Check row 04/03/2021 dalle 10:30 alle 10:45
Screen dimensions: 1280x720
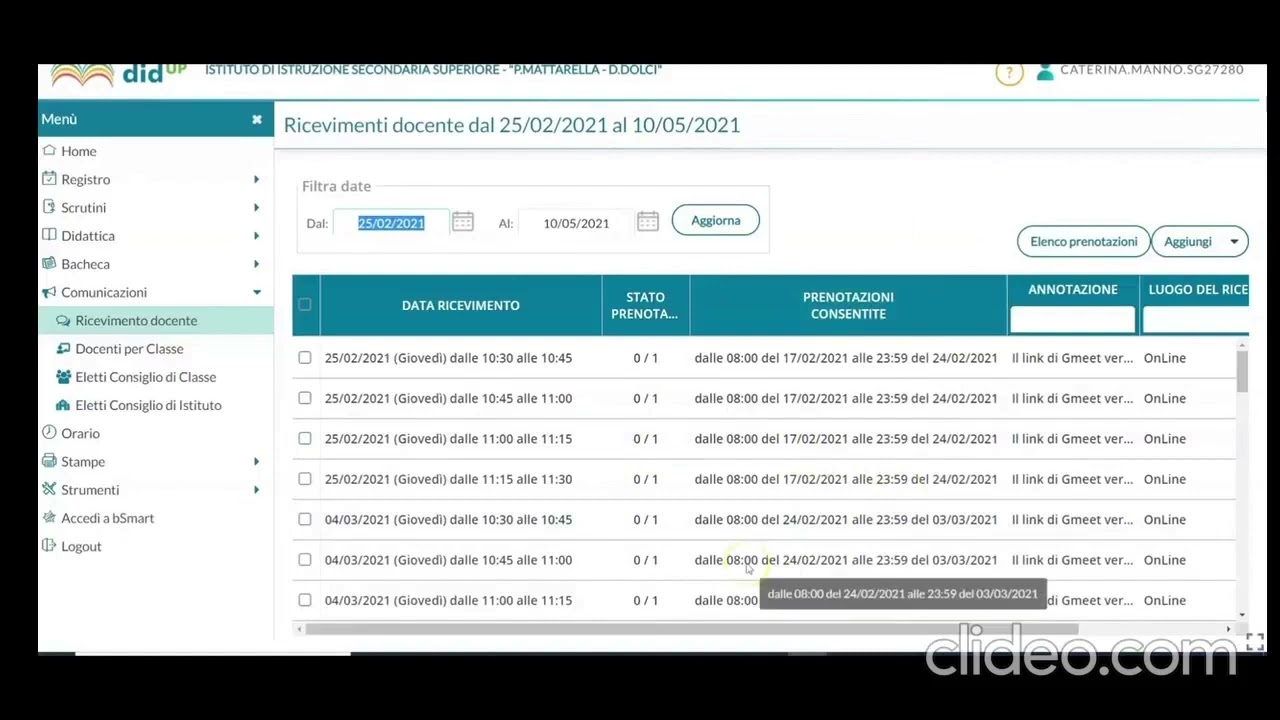click(305, 519)
